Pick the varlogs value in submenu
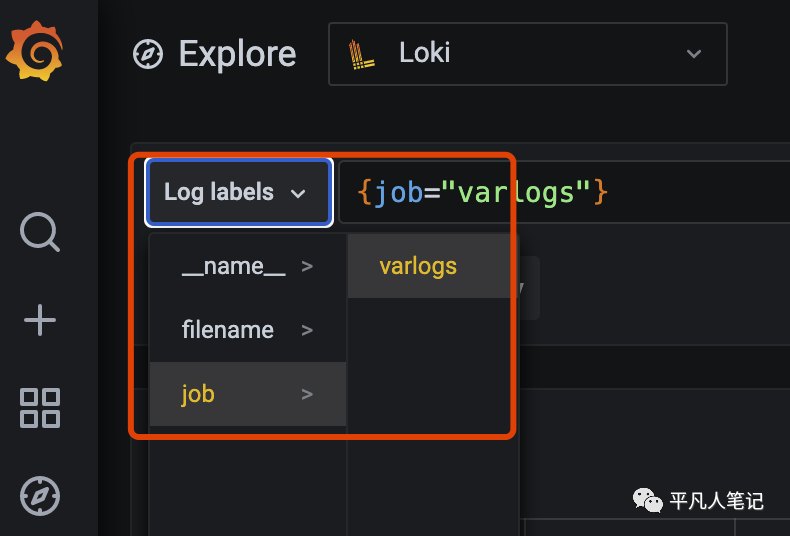 point(418,266)
